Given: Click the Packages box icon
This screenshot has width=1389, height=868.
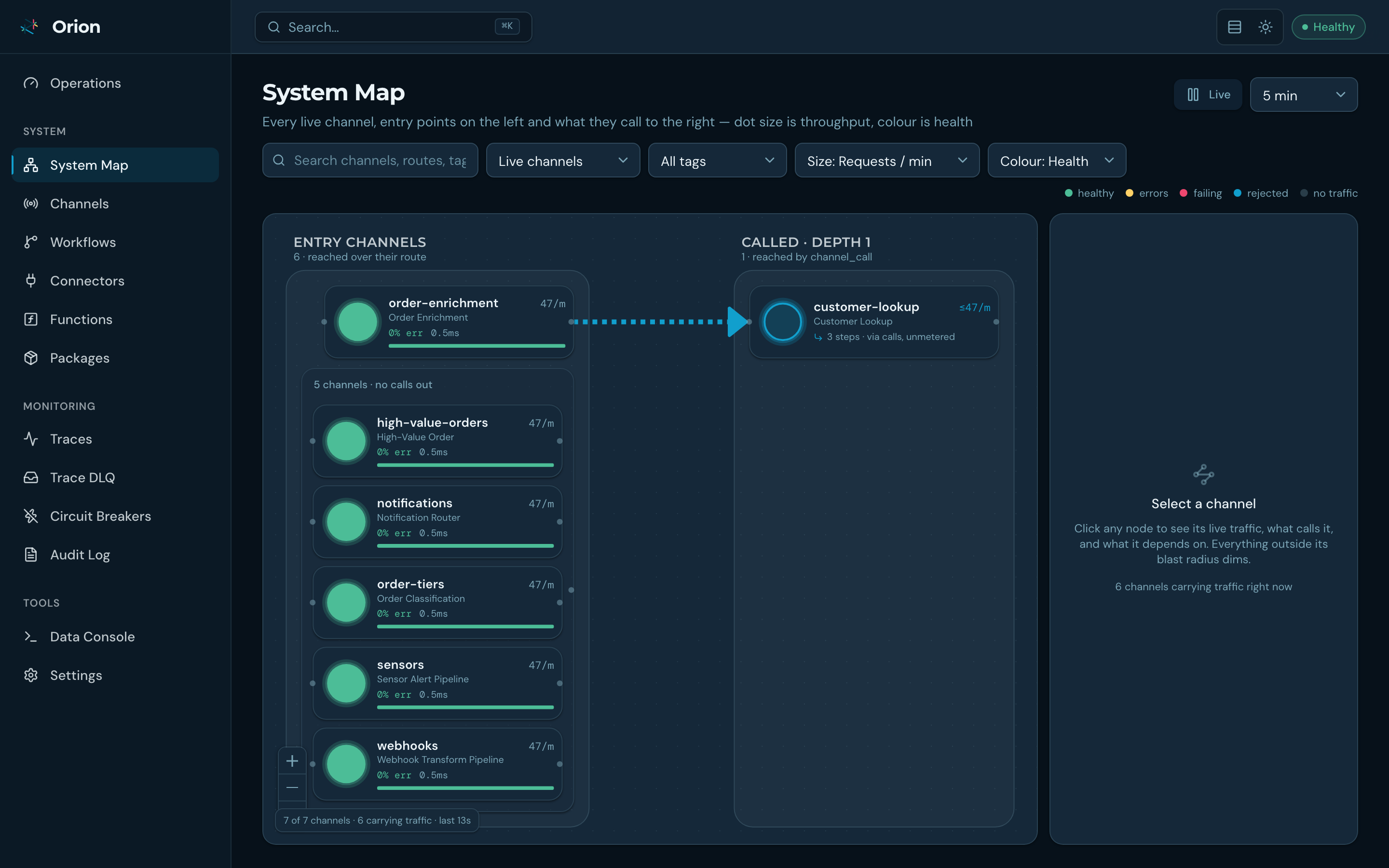Looking at the screenshot, I should (31, 358).
